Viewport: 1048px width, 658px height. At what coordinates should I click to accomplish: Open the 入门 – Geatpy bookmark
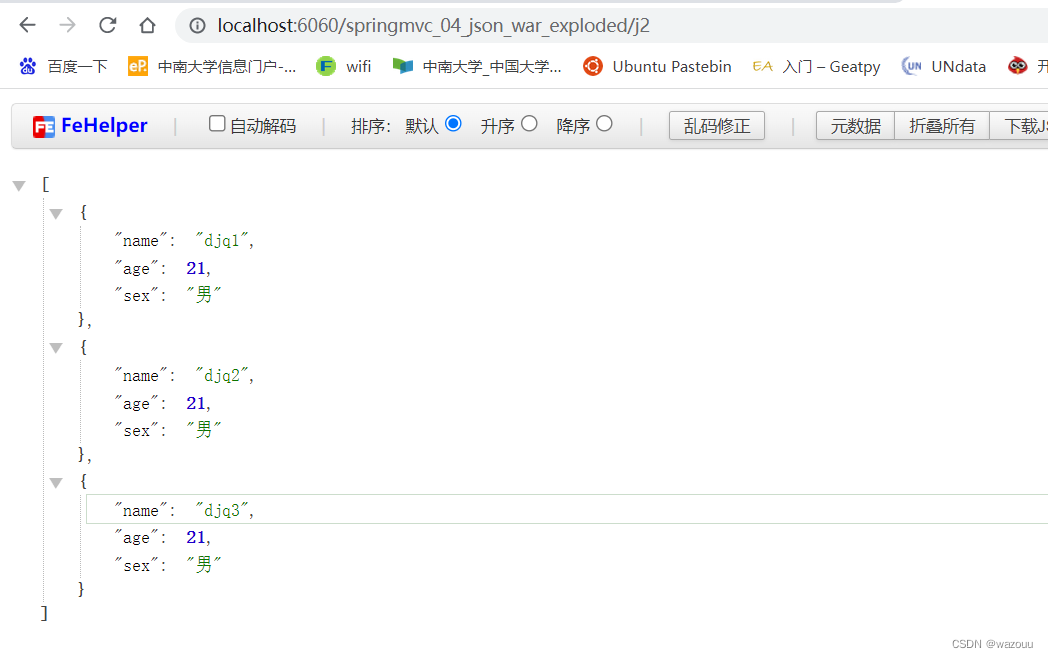click(816, 66)
